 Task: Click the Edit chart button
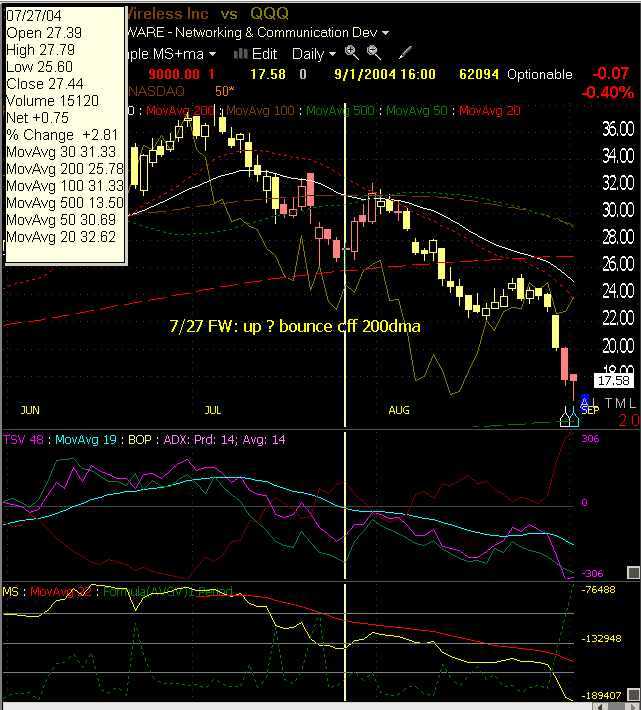pos(264,54)
